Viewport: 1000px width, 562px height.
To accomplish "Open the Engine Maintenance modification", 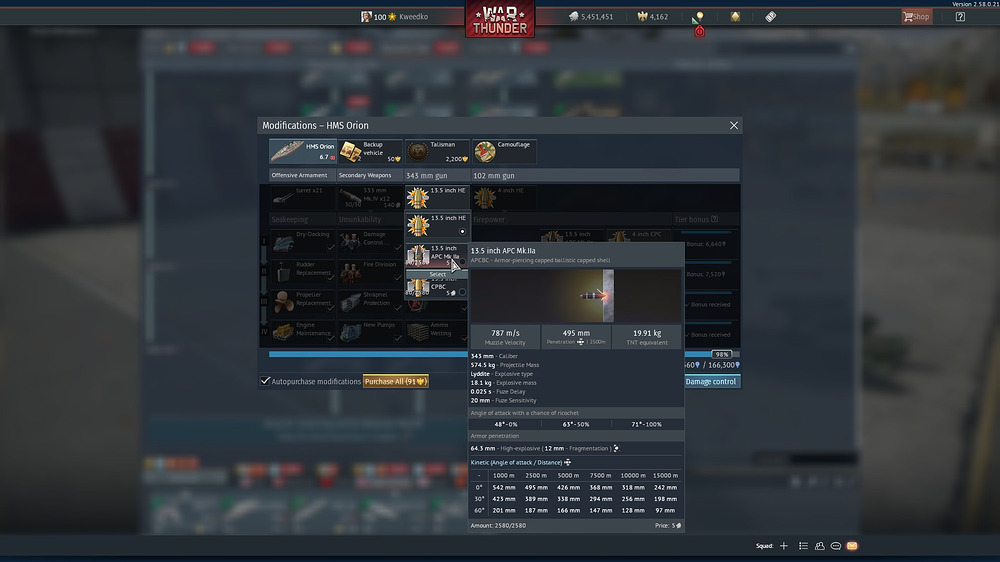I will [x=303, y=332].
